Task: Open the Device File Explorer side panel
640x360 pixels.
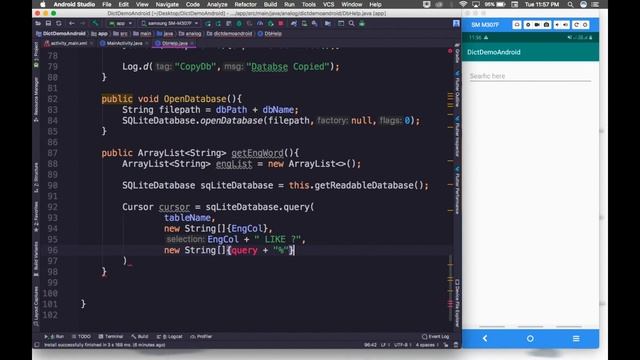Action: (x=457, y=303)
